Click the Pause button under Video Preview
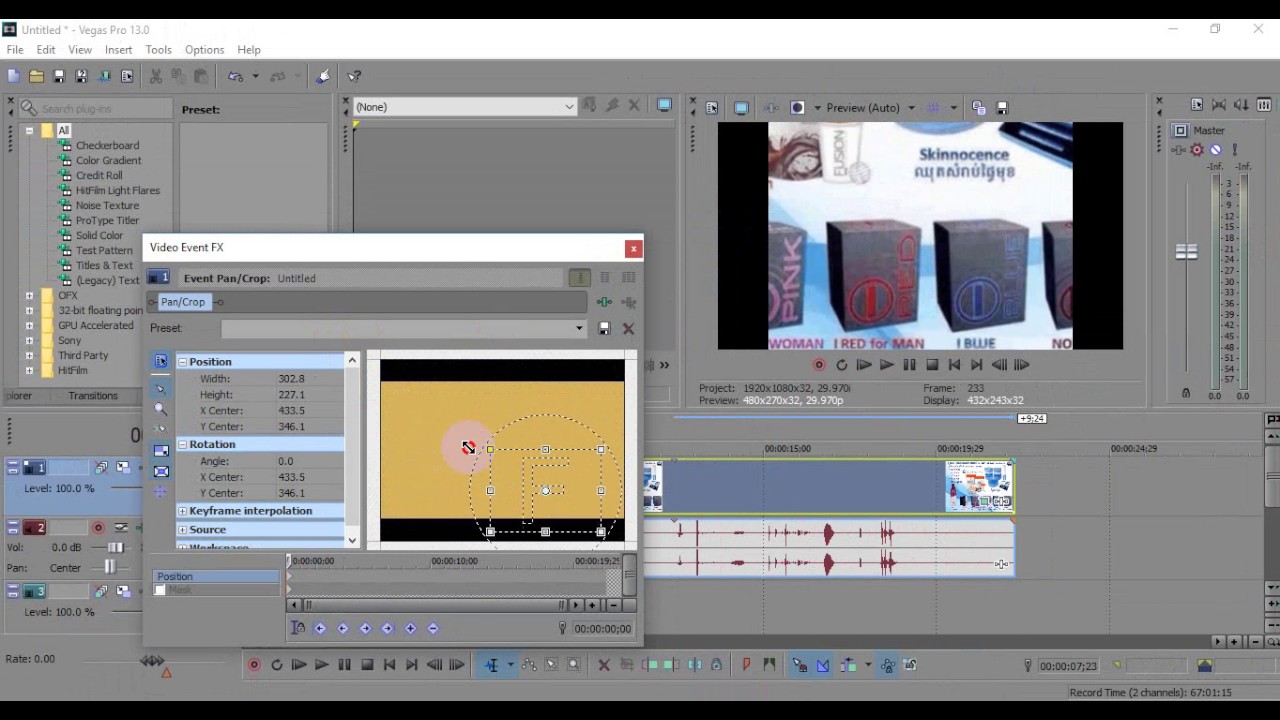The width and height of the screenshot is (1280, 720). pos(909,365)
